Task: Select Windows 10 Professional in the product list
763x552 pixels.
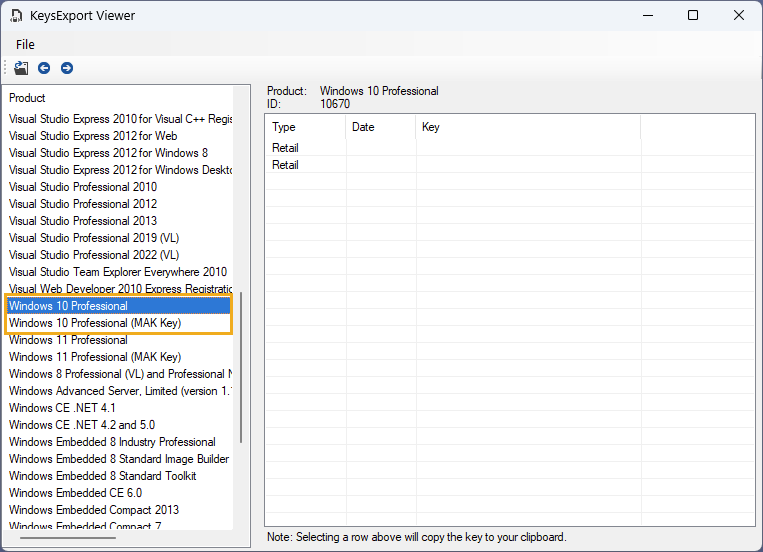Action: click(x=120, y=306)
